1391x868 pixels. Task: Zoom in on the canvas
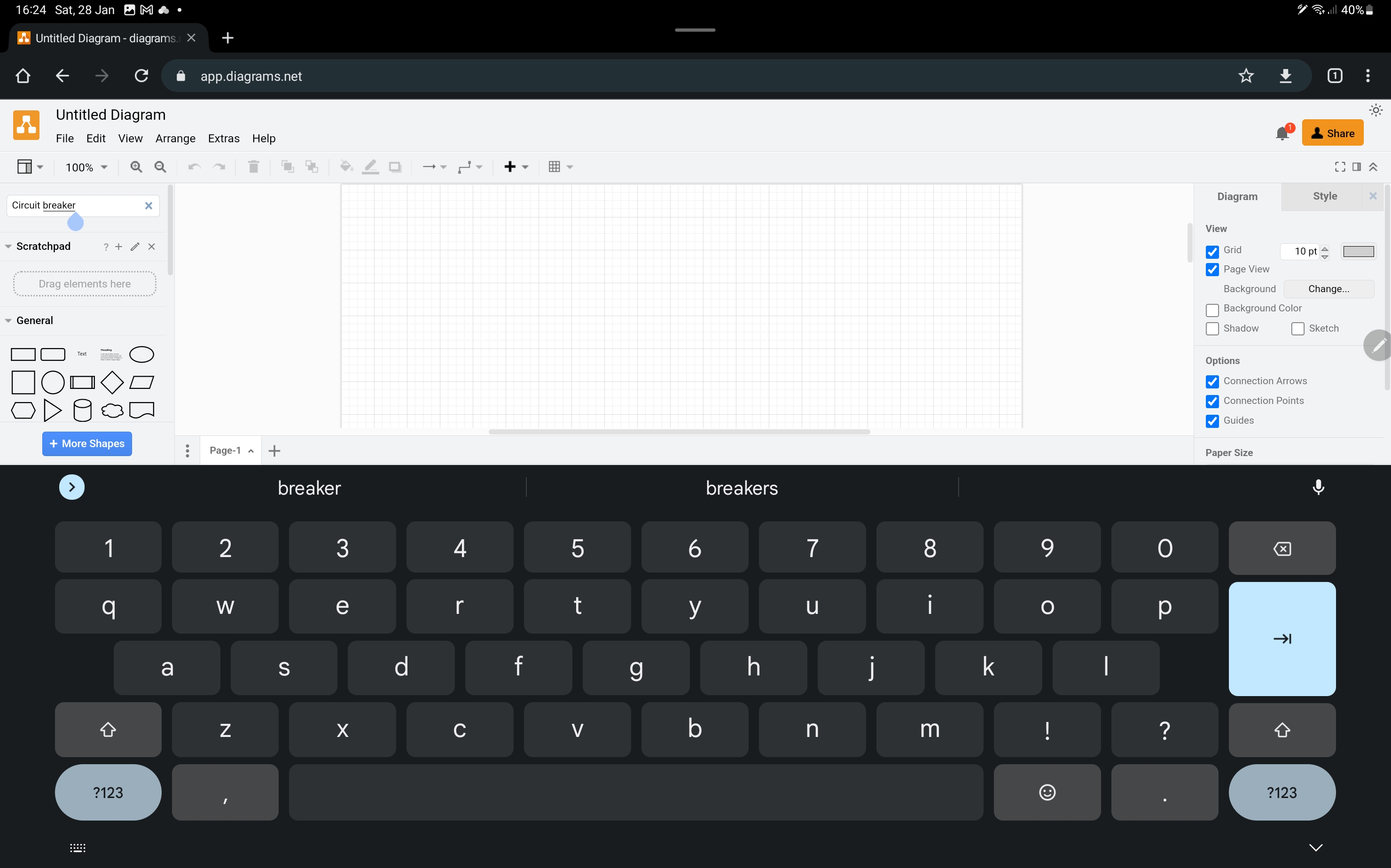[136, 166]
